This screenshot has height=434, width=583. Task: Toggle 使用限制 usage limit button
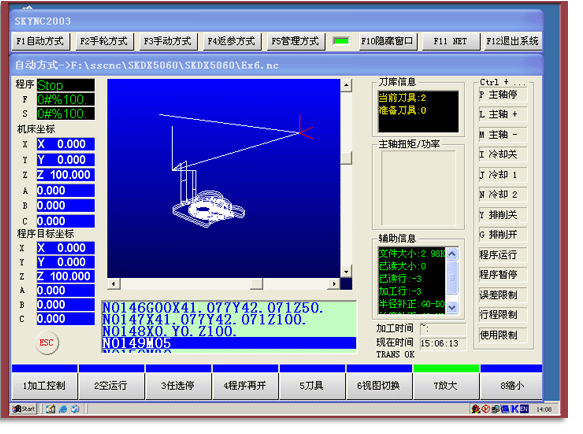pyautogui.click(x=502, y=335)
